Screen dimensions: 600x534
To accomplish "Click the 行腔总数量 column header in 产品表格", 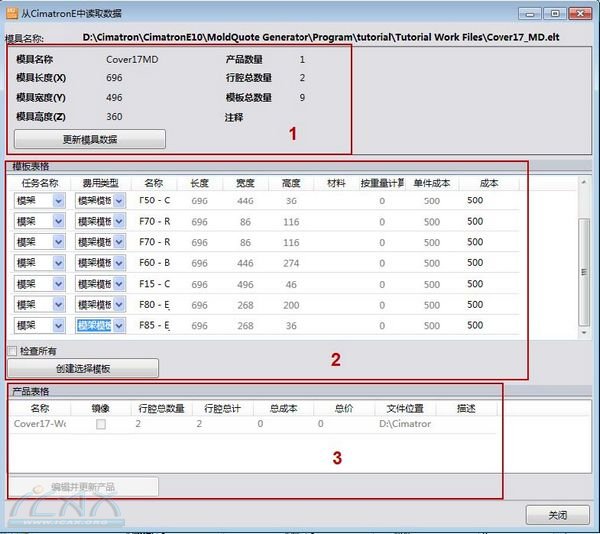I will 161,409.
